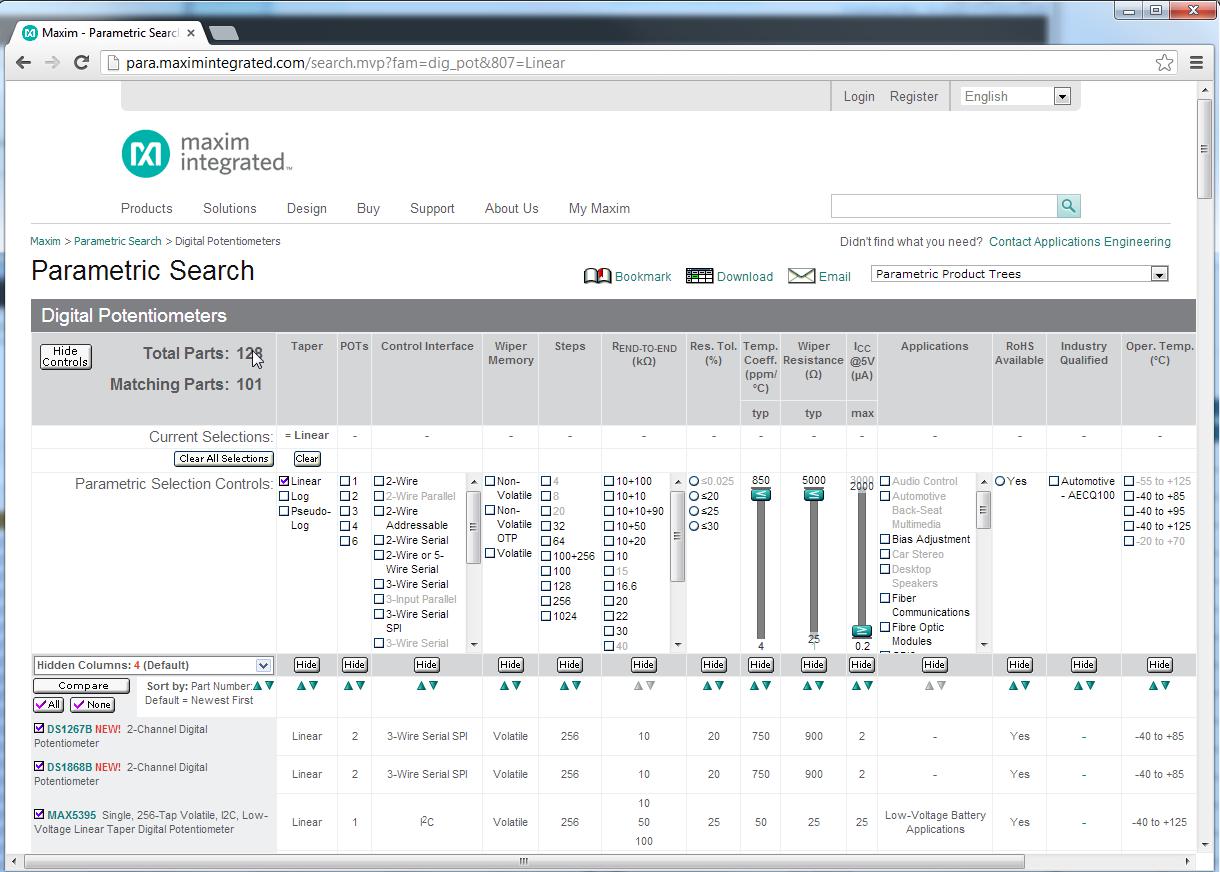Open the Chrome menu hamburger icon

pos(1196,62)
